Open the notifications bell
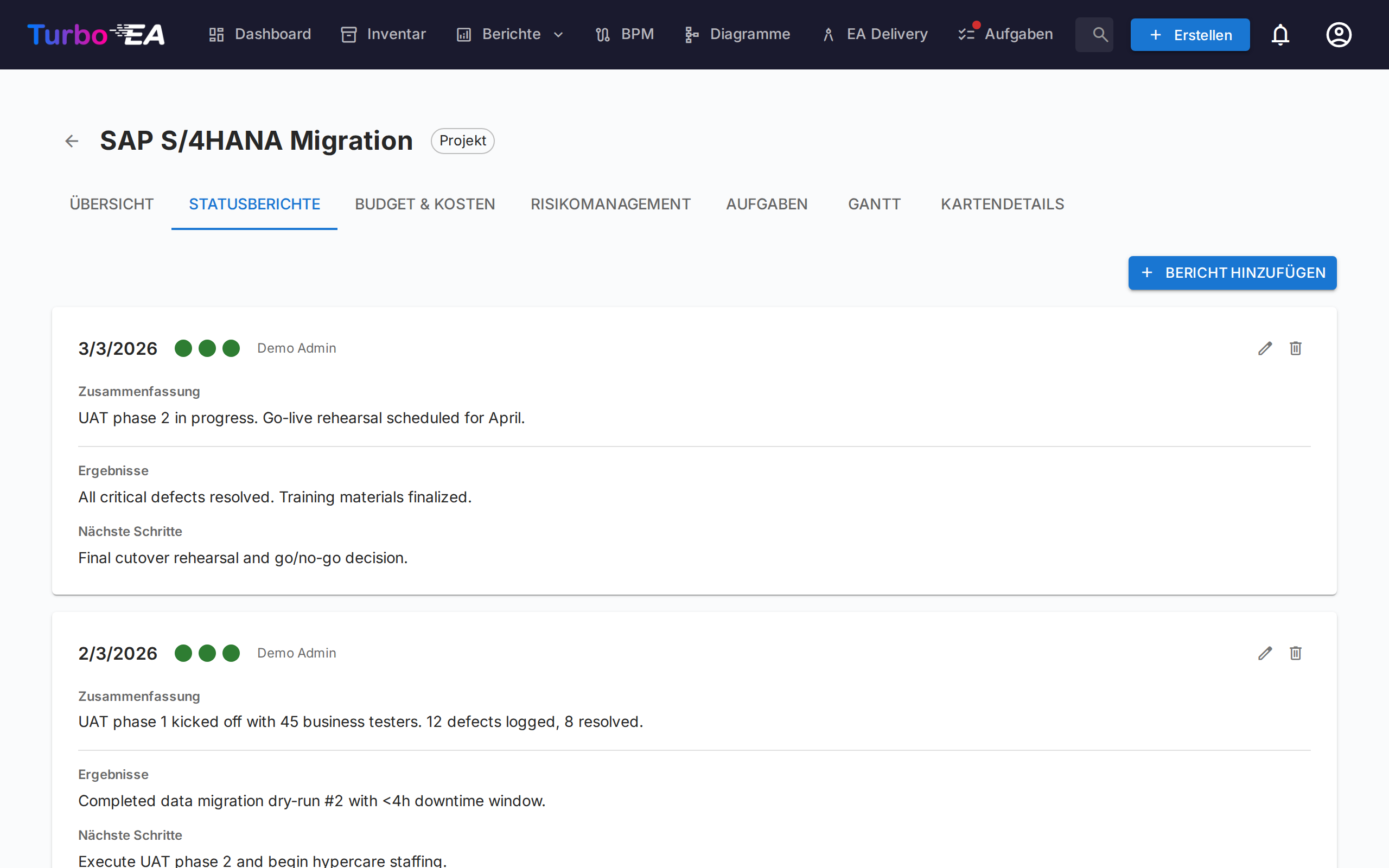 click(x=1280, y=34)
